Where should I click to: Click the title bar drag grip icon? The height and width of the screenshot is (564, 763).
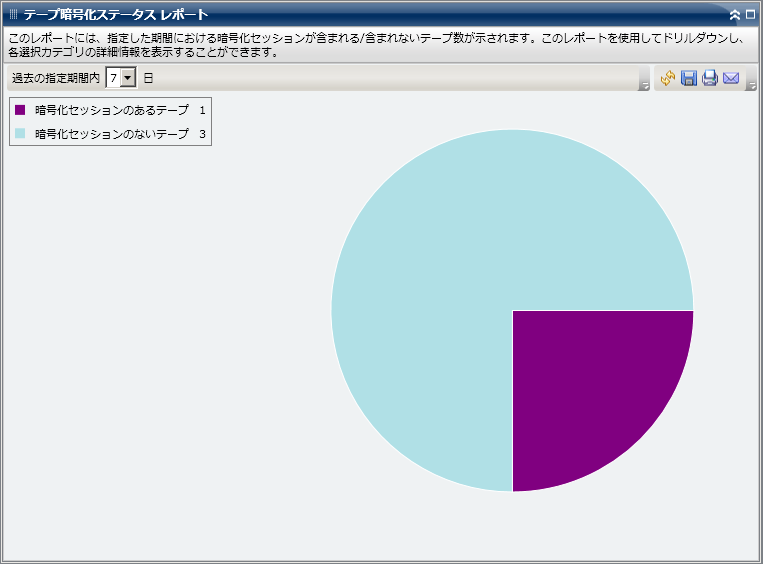pyautogui.click(x=13, y=15)
